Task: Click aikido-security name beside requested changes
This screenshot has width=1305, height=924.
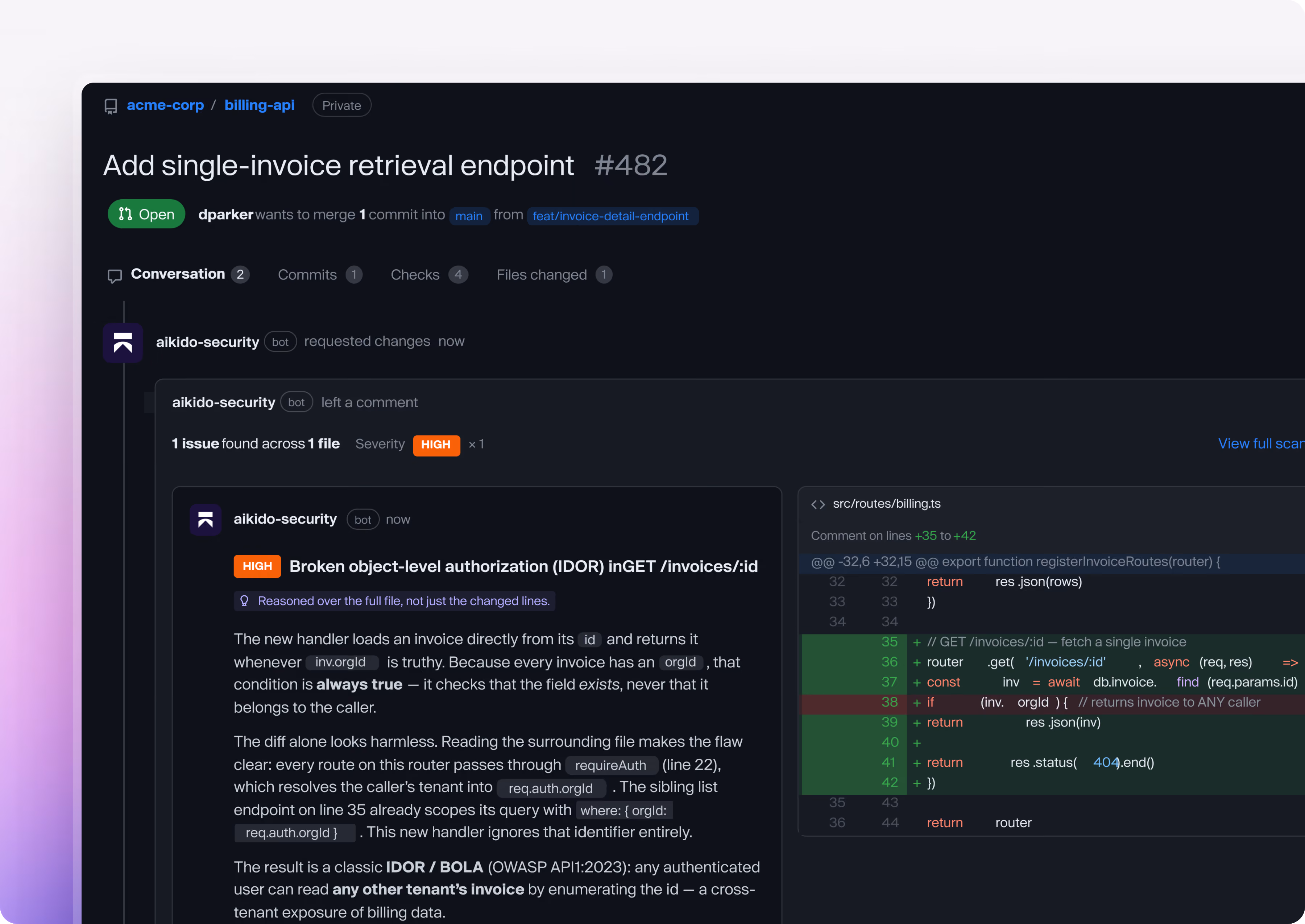Action: pyautogui.click(x=207, y=342)
